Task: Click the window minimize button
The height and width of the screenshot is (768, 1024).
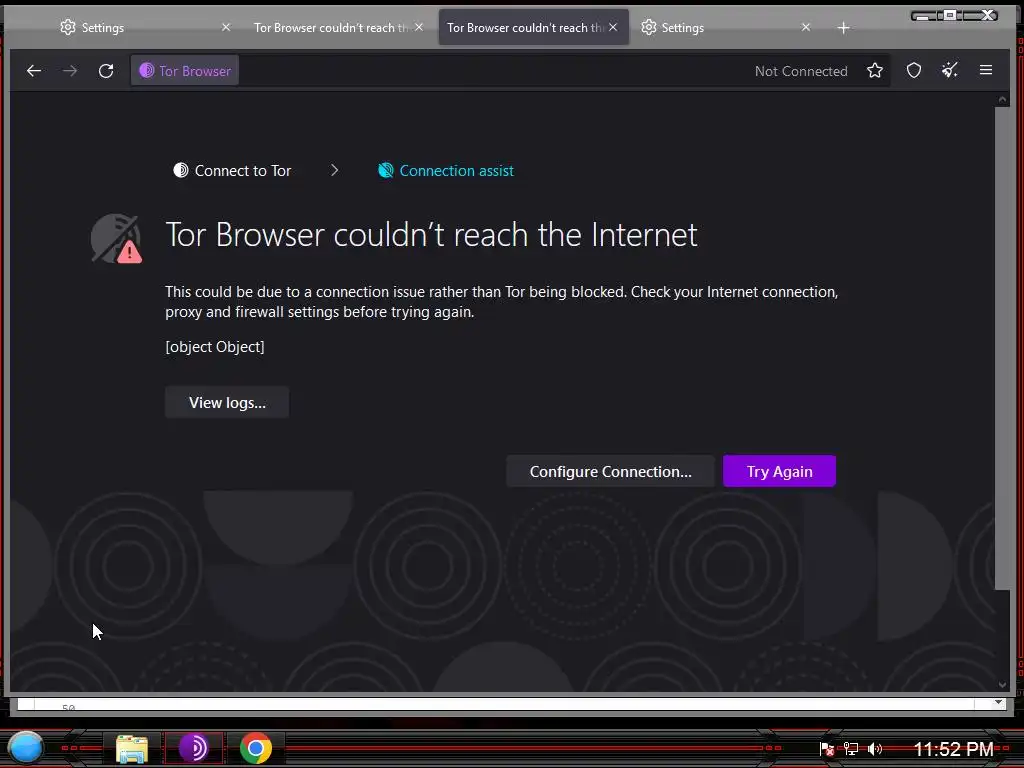Action: [x=924, y=15]
